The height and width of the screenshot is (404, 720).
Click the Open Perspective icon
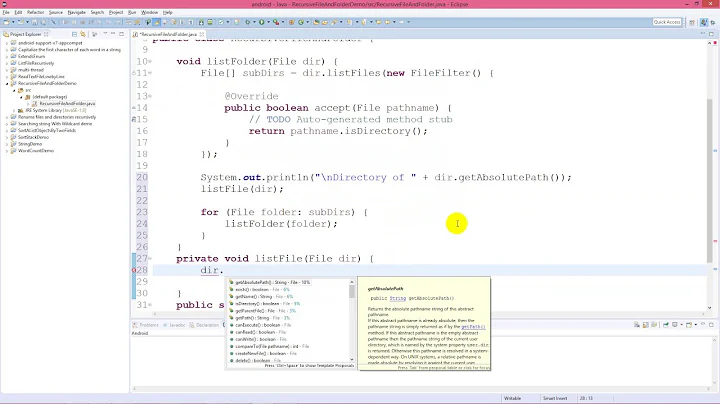tap(692, 22)
